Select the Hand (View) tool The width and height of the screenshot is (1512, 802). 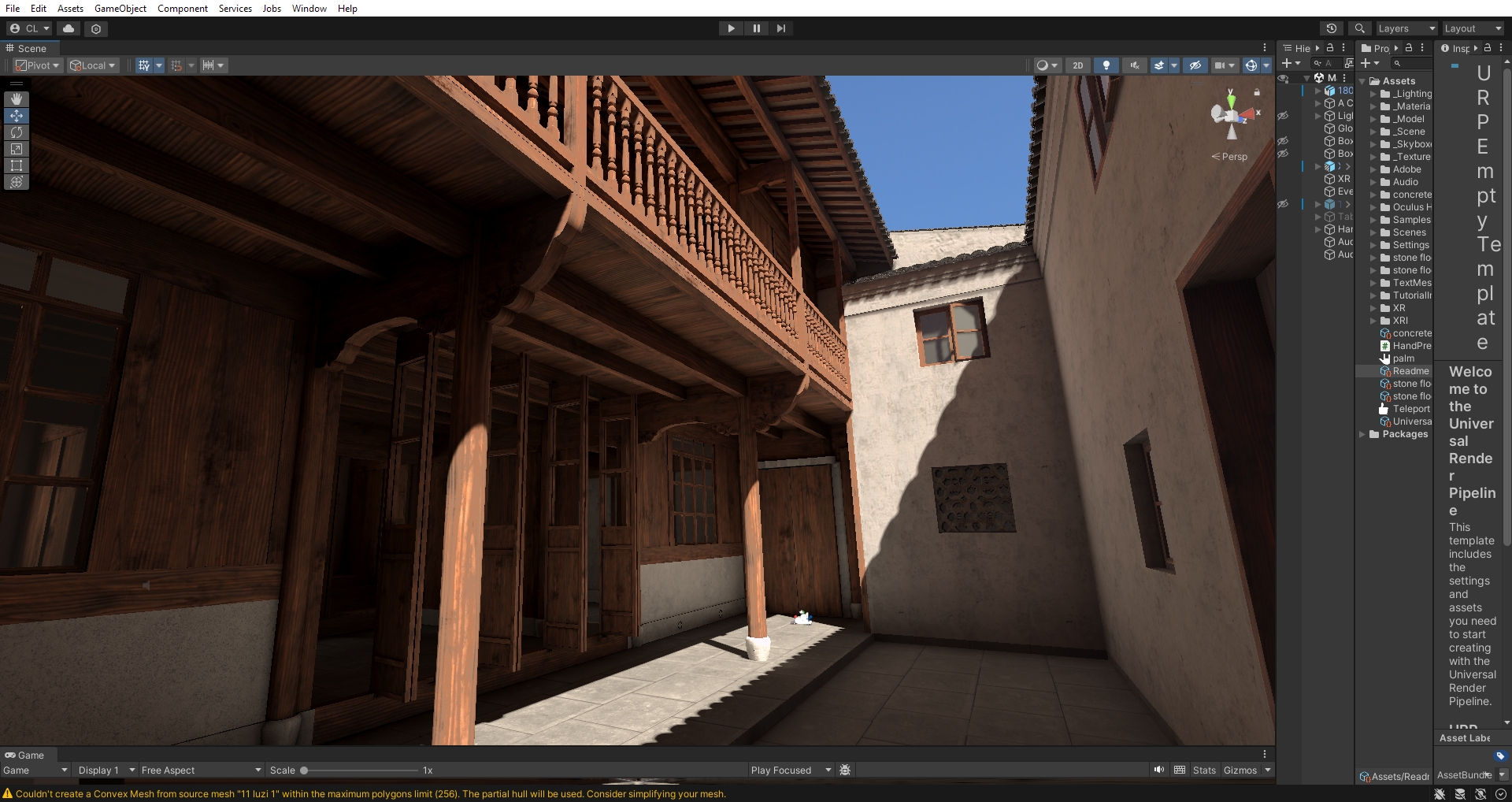(17, 99)
